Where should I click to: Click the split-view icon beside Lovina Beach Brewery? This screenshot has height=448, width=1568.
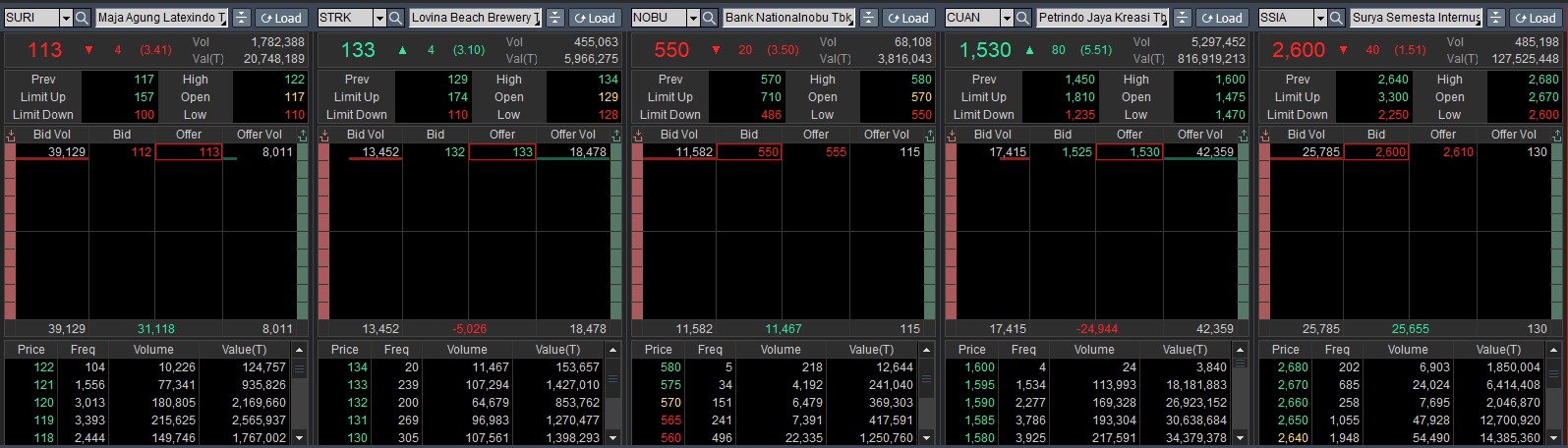click(x=555, y=18)
